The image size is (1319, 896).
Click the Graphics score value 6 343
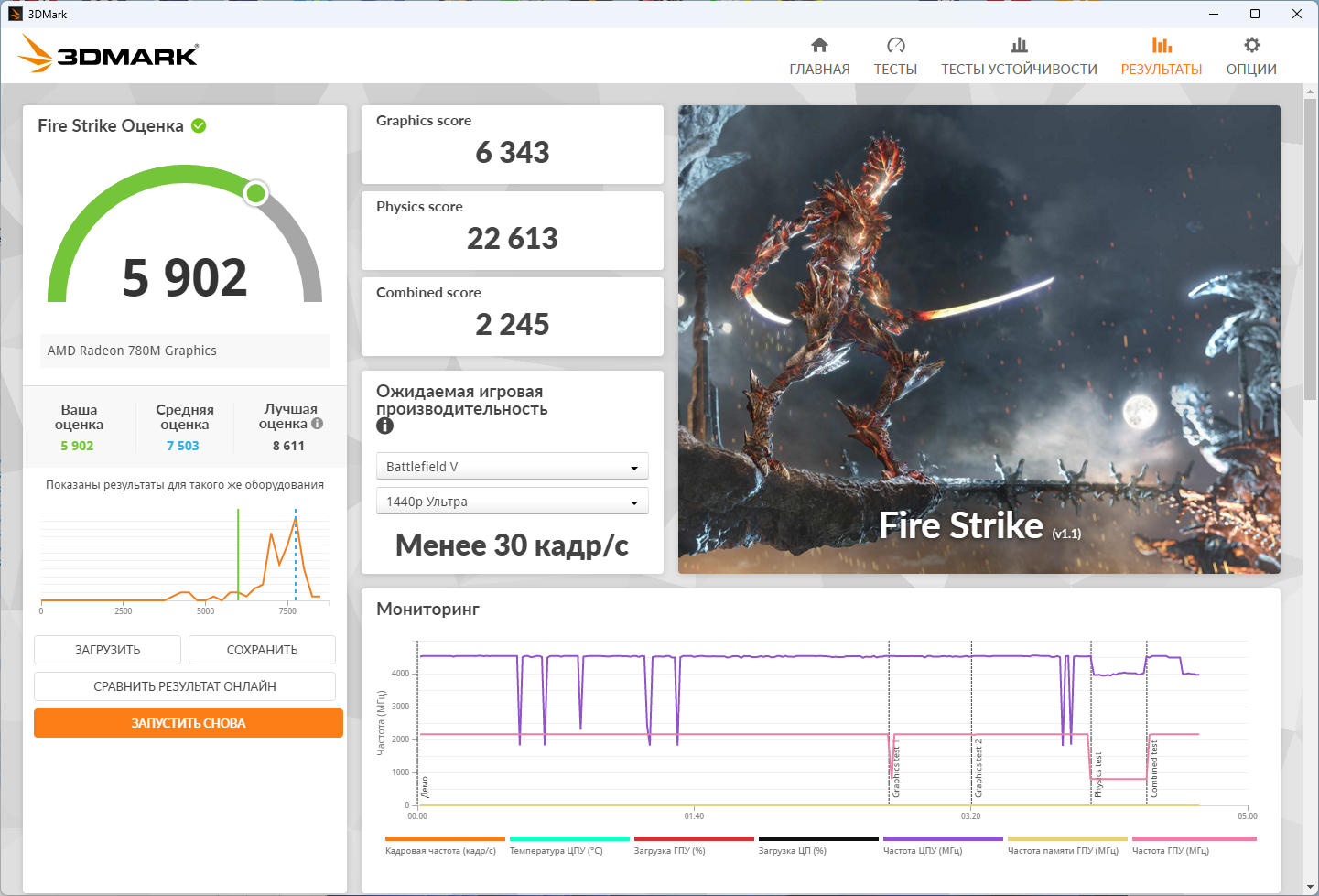click(513, 152)
